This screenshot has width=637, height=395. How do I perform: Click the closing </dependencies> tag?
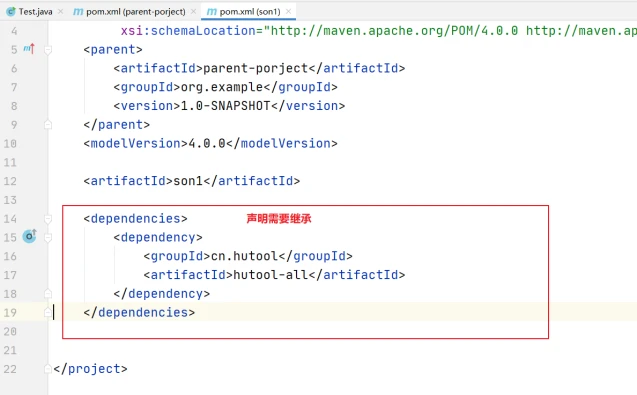(139, 313)
